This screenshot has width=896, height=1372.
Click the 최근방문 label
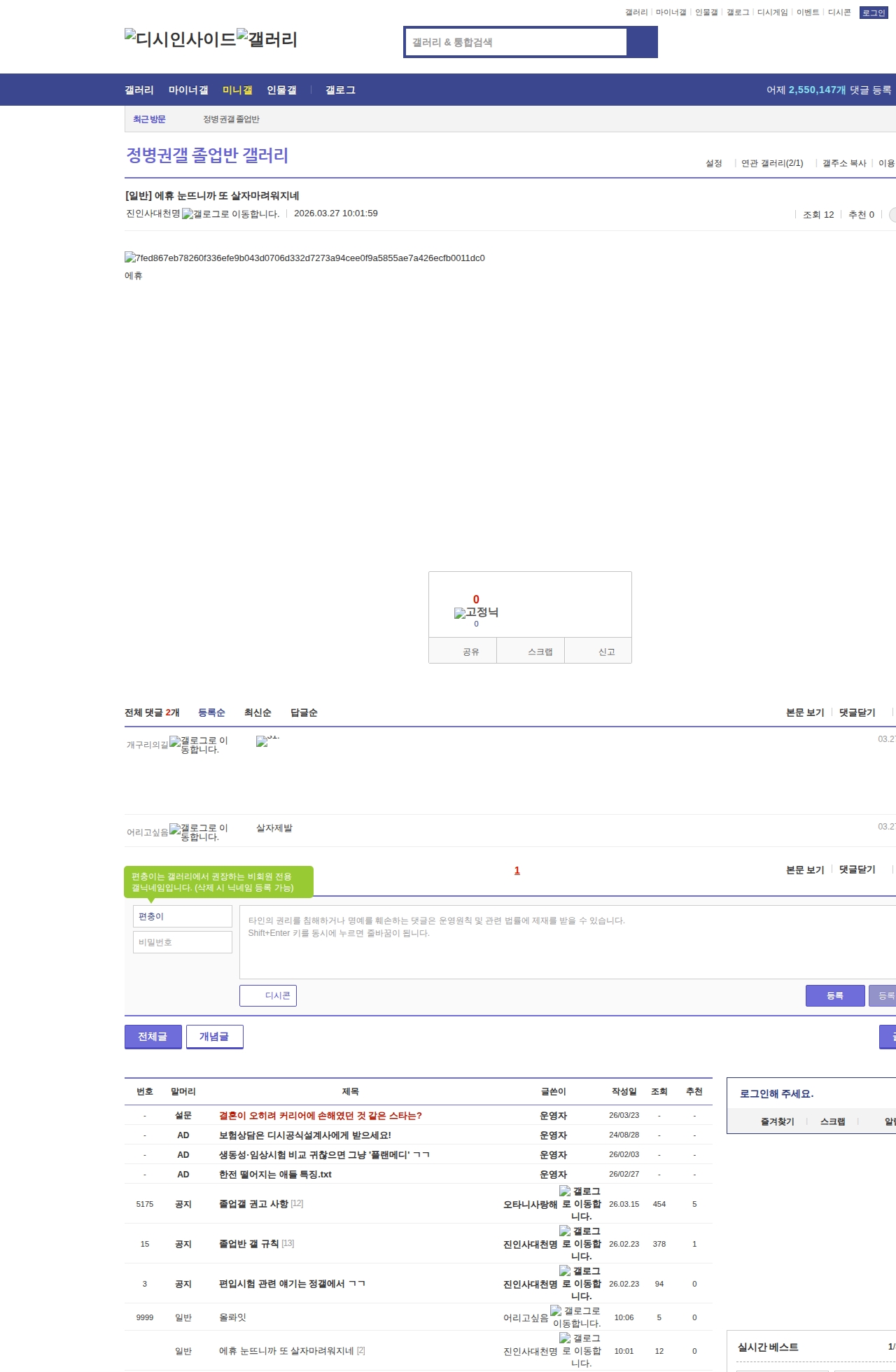(149, 120)
